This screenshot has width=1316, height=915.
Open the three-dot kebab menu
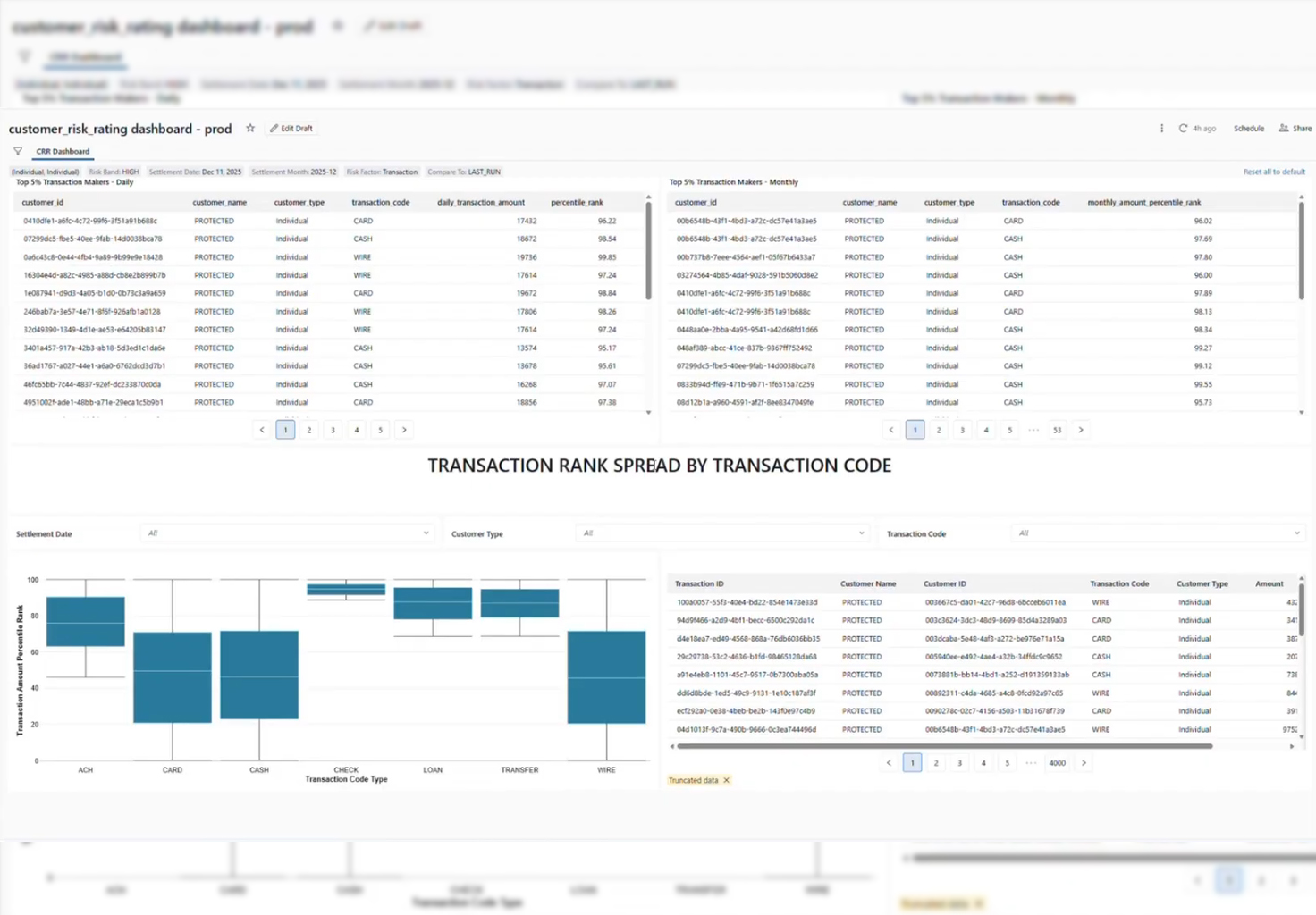[1161, 129]
